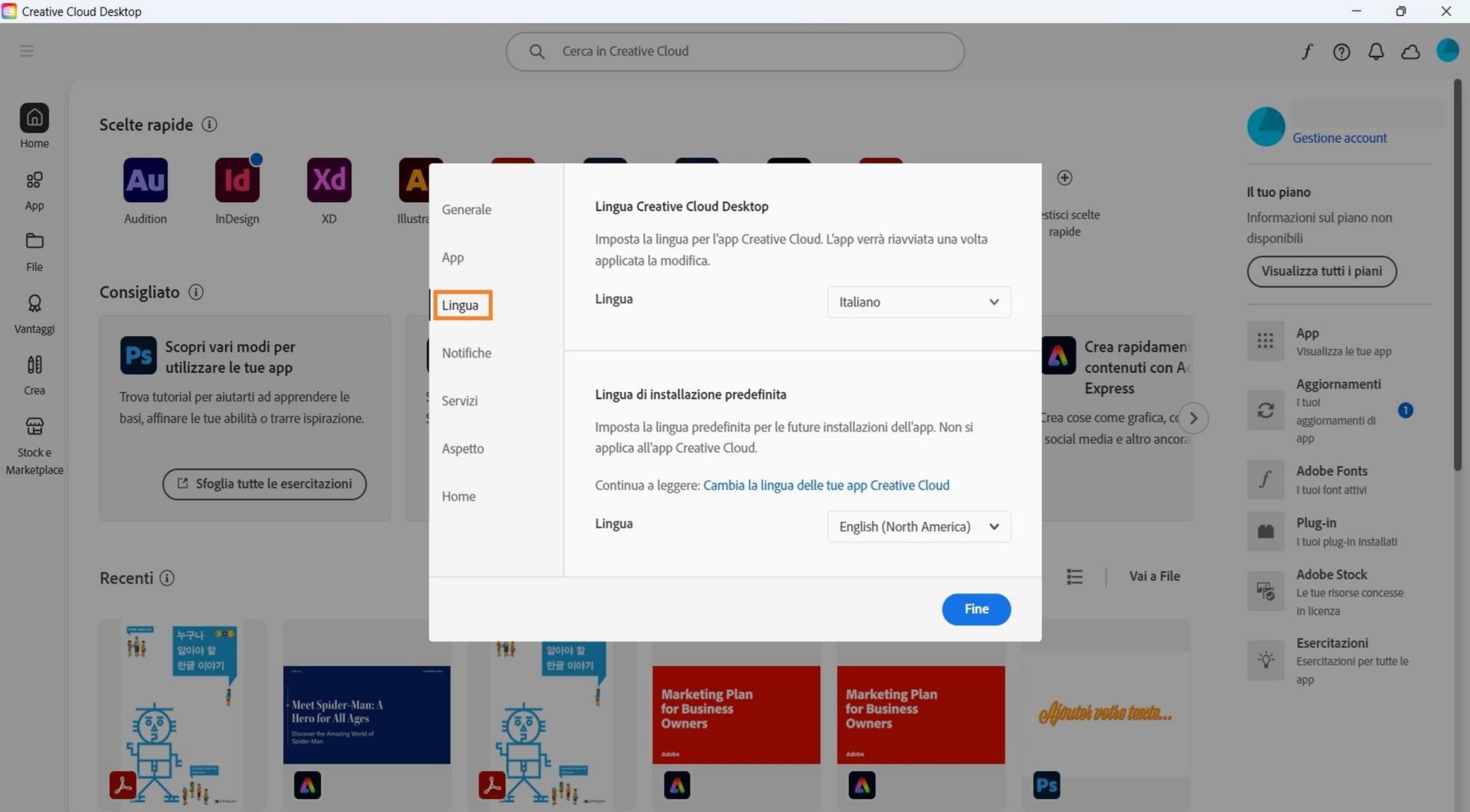Advance the Consigliato carousel with next arrow

point(1193,419)
